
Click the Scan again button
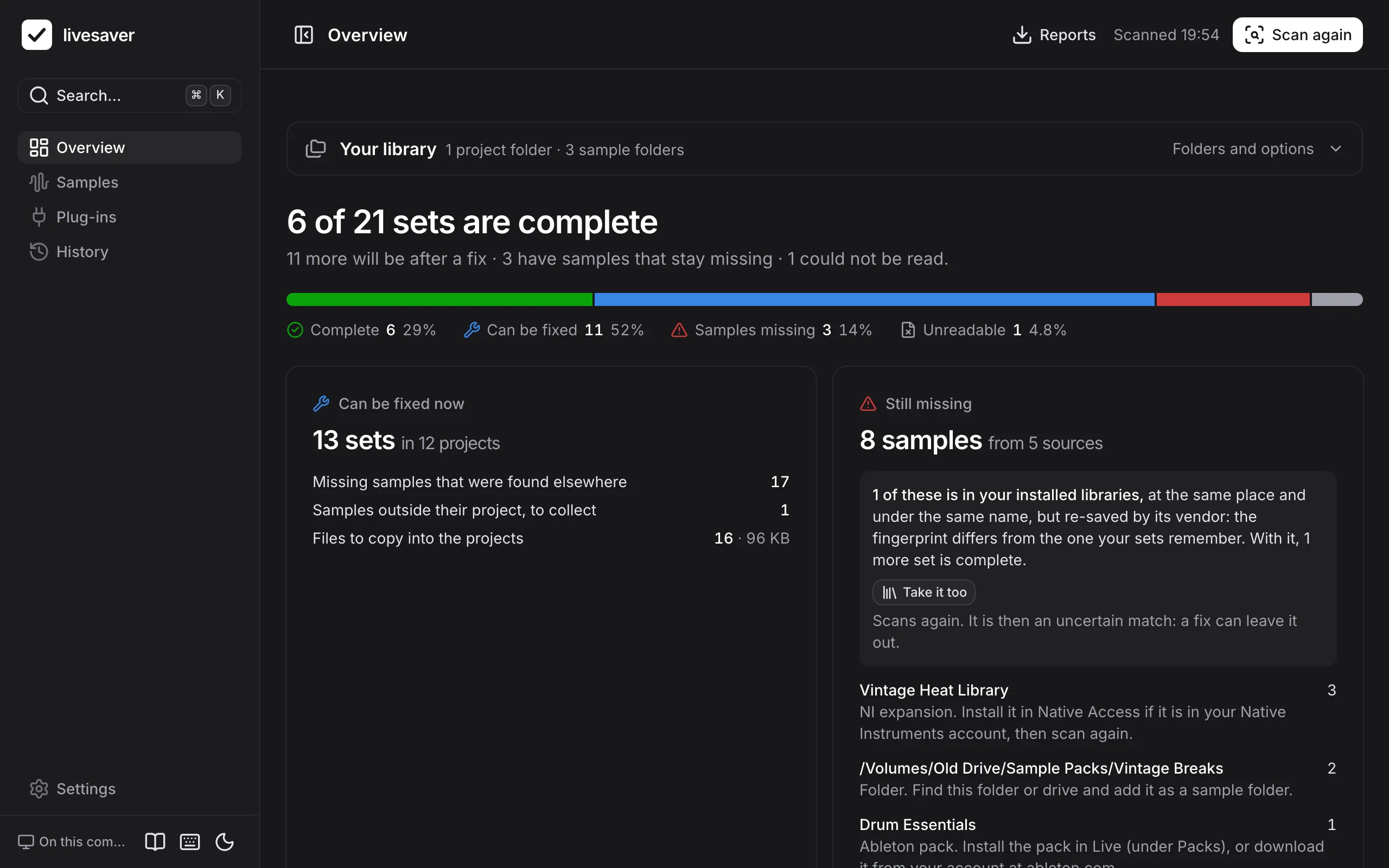point(1297,35)
